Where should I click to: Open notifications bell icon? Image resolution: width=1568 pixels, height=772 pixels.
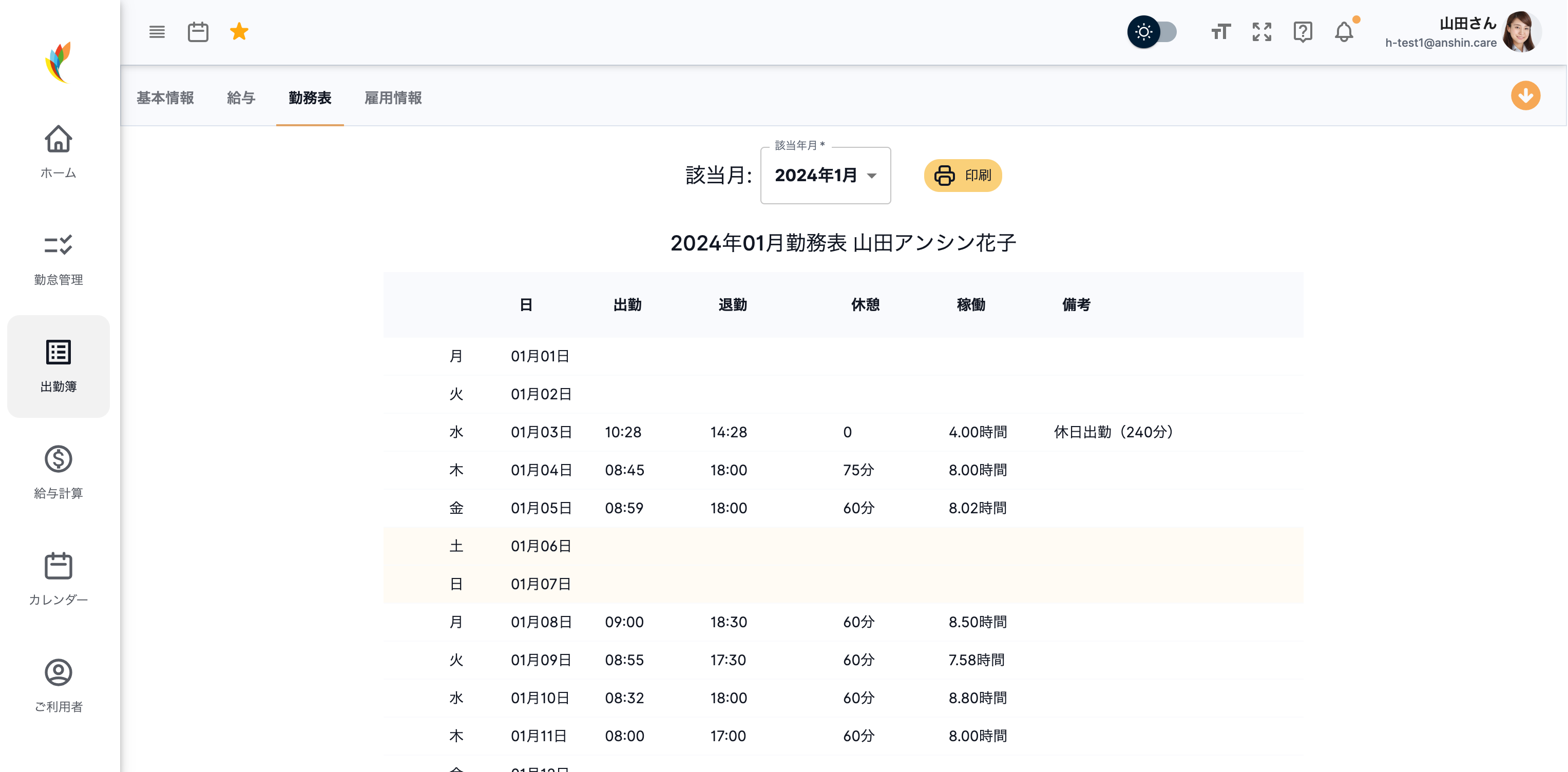pos(1344,32)
